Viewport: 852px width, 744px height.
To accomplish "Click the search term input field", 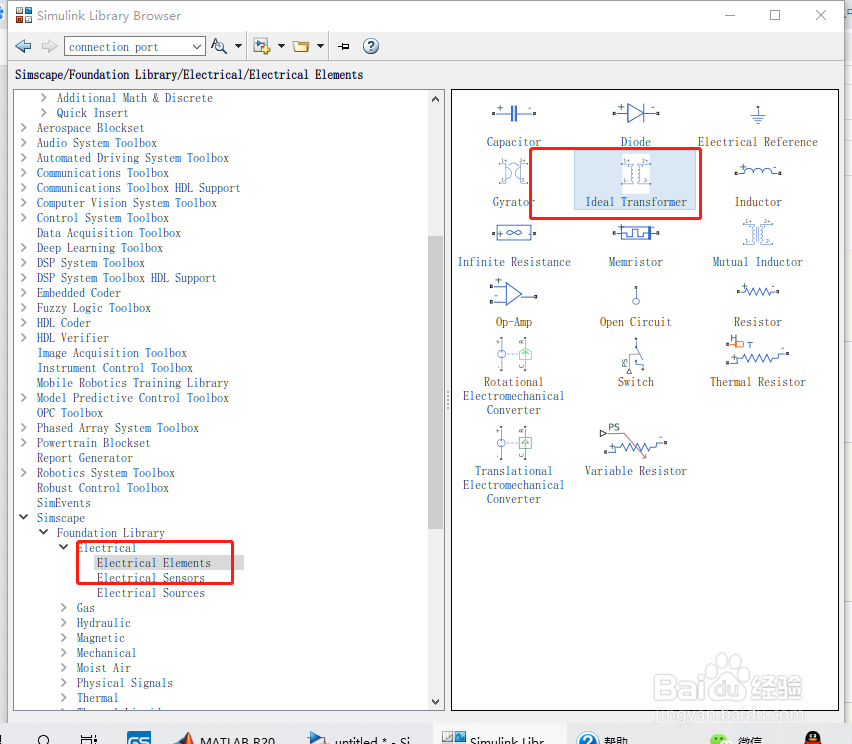I will pos(128,47).
